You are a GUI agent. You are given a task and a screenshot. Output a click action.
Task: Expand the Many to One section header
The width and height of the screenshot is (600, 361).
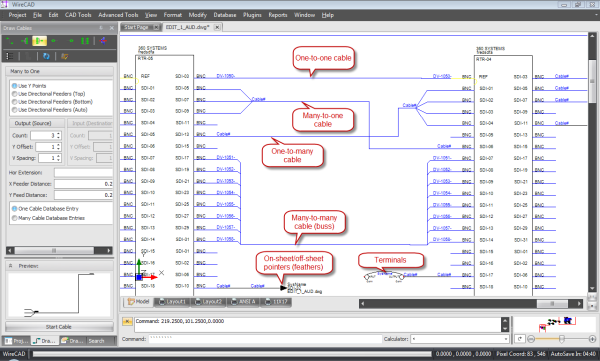pyautogui.click(x=59, y=71)
